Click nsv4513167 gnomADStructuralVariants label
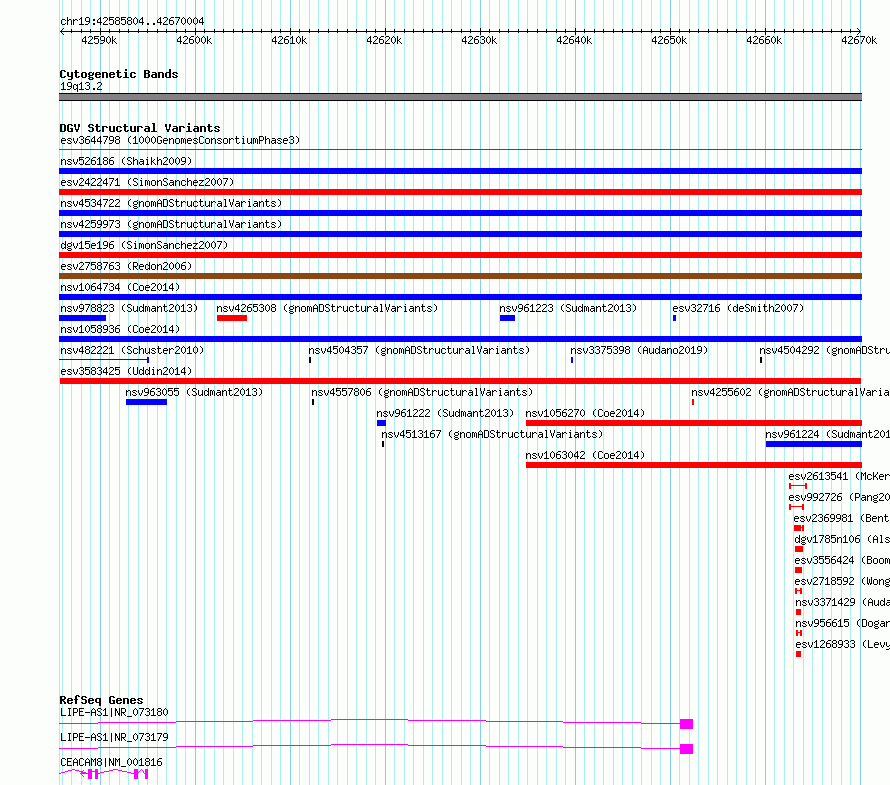890x785 pixels. click(492, 434)
